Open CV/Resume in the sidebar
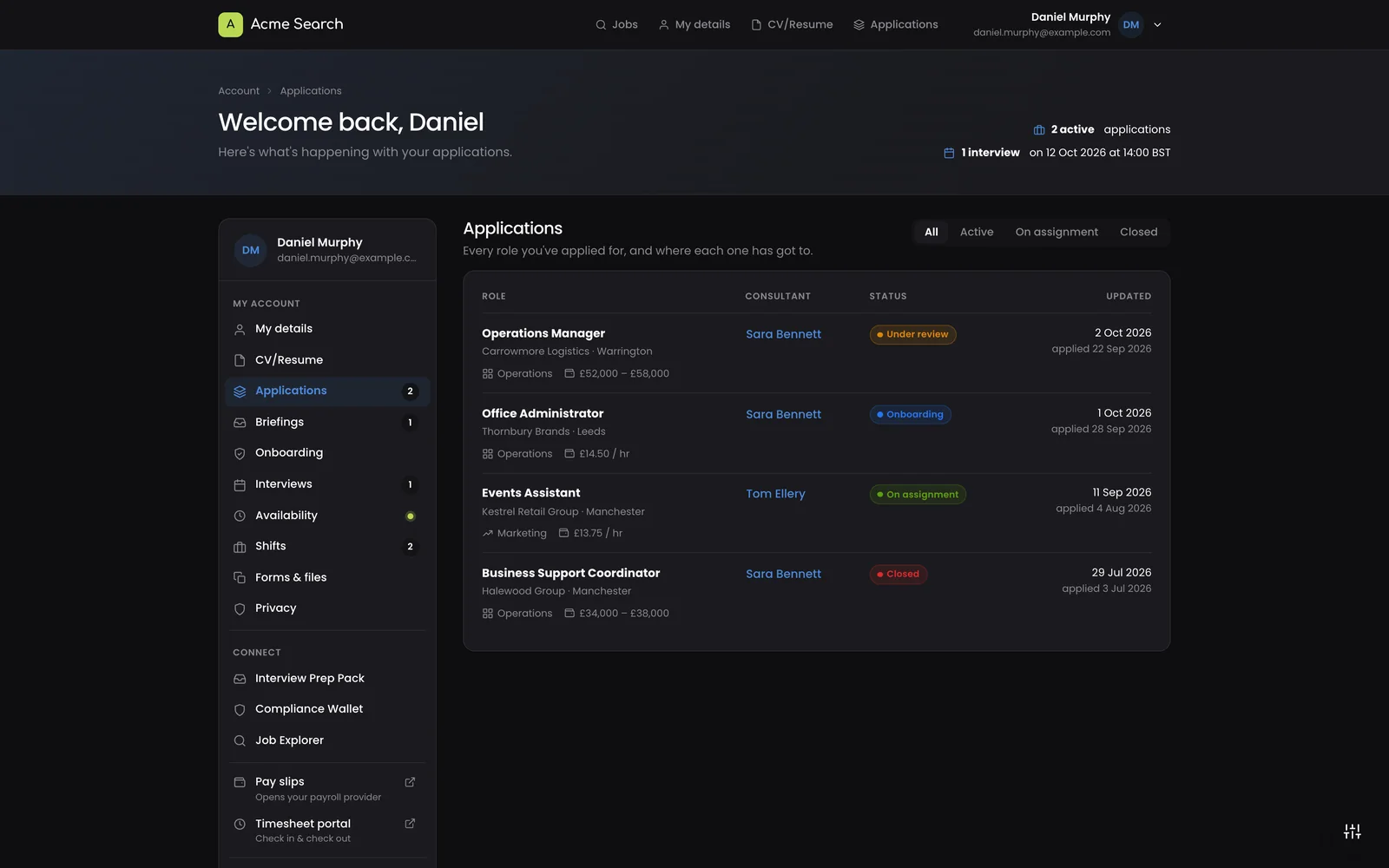The height and width of the screenshot is (868, 1389). pos(327,360)
